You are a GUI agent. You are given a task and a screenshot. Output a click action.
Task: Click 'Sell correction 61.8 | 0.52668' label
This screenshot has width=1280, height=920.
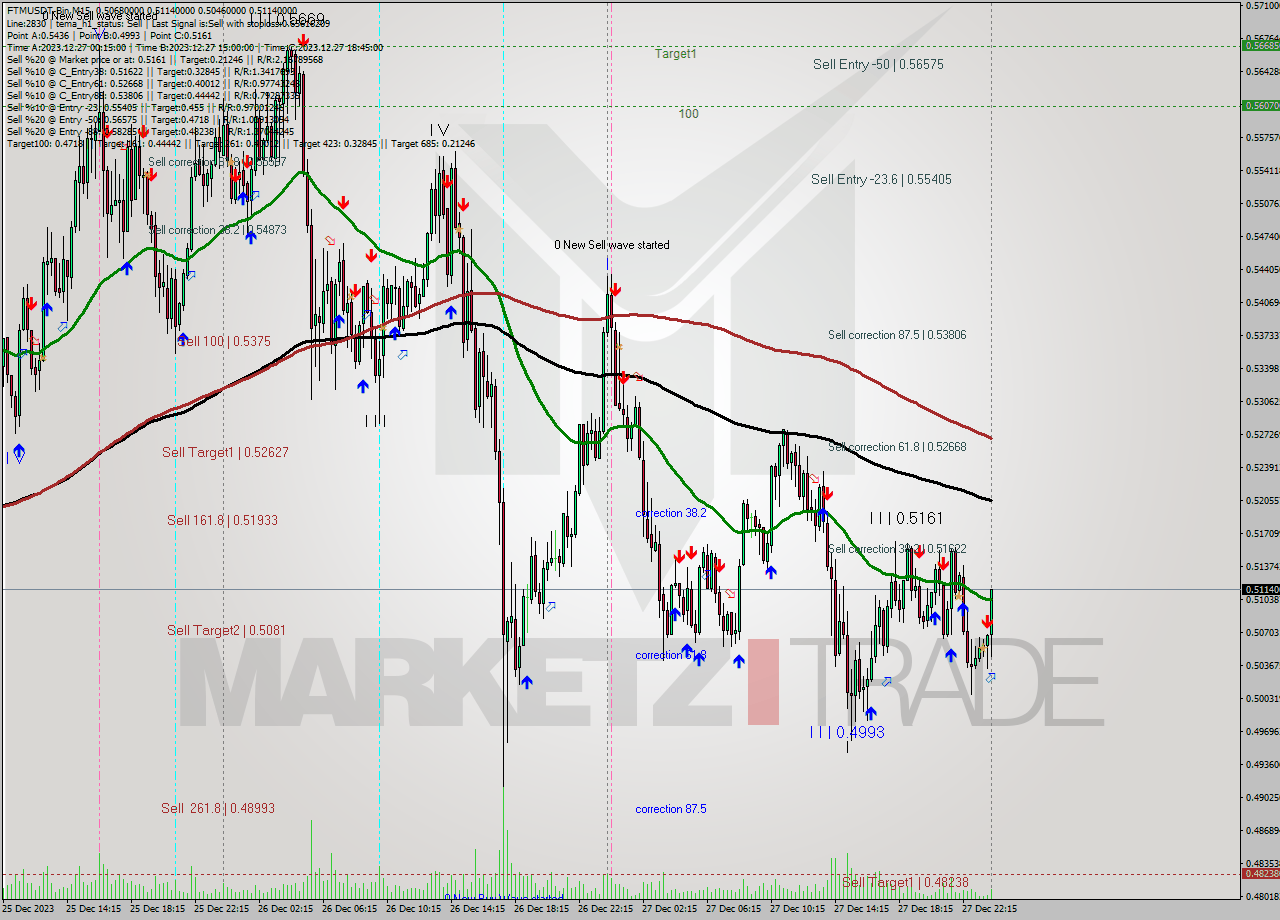coord(897,447)
